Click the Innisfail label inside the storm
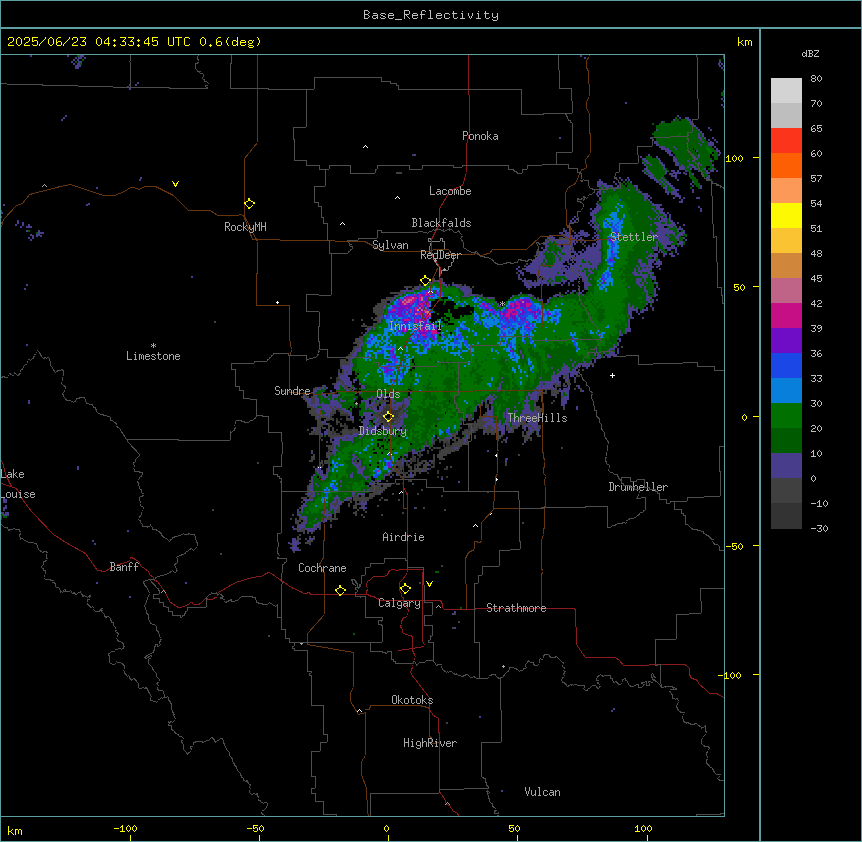The height and width of the screenshot is (842, 862). (x=415, y=326)
